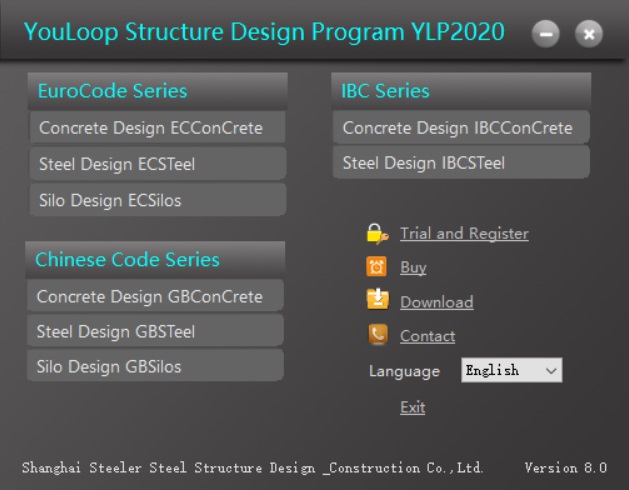This screenshot has width=629, height=490.
Task: Open the Download link
Action: (x=436, y=302)
